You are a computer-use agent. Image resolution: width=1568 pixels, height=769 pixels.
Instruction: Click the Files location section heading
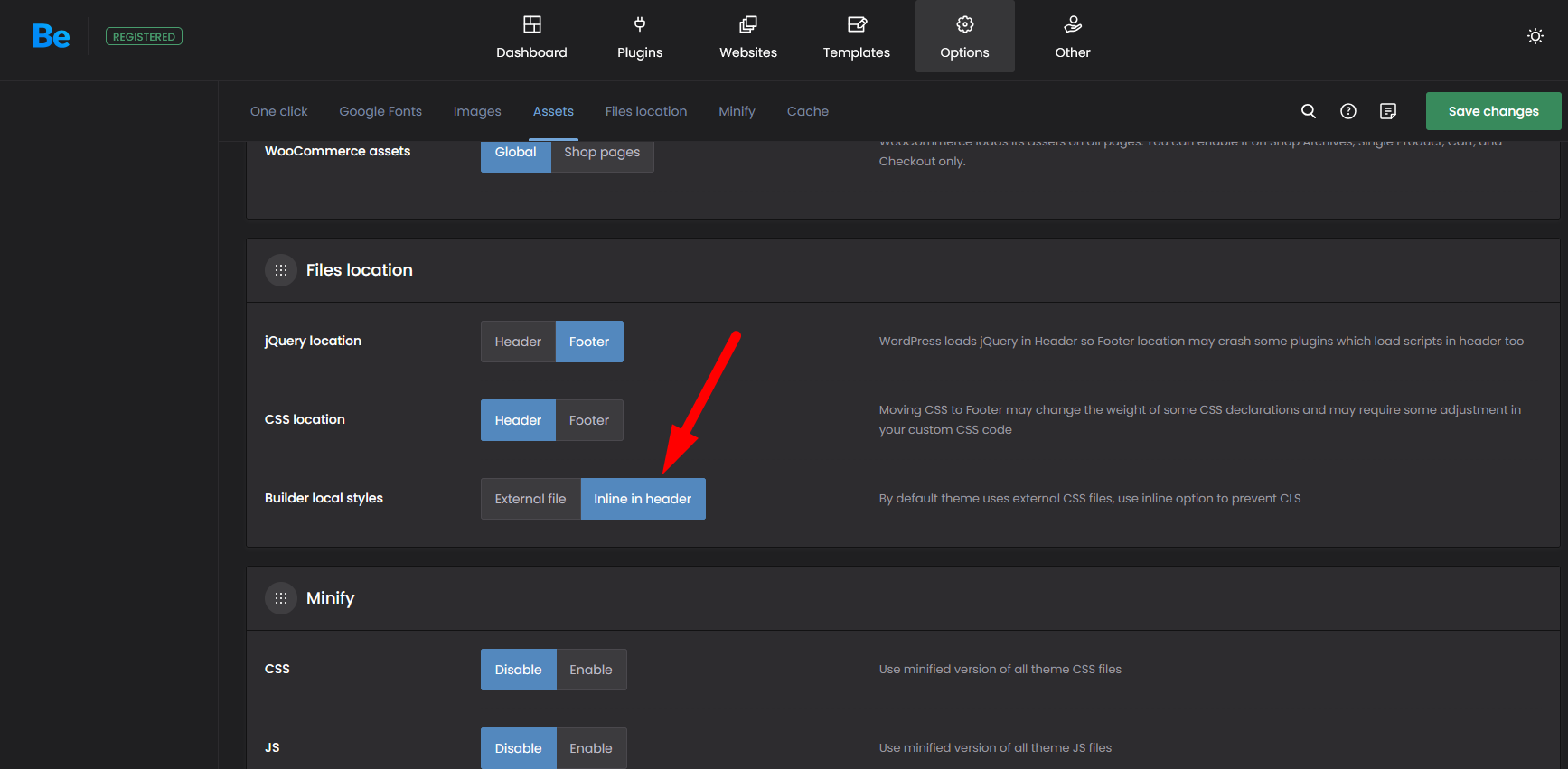click(x=360, y=270)
